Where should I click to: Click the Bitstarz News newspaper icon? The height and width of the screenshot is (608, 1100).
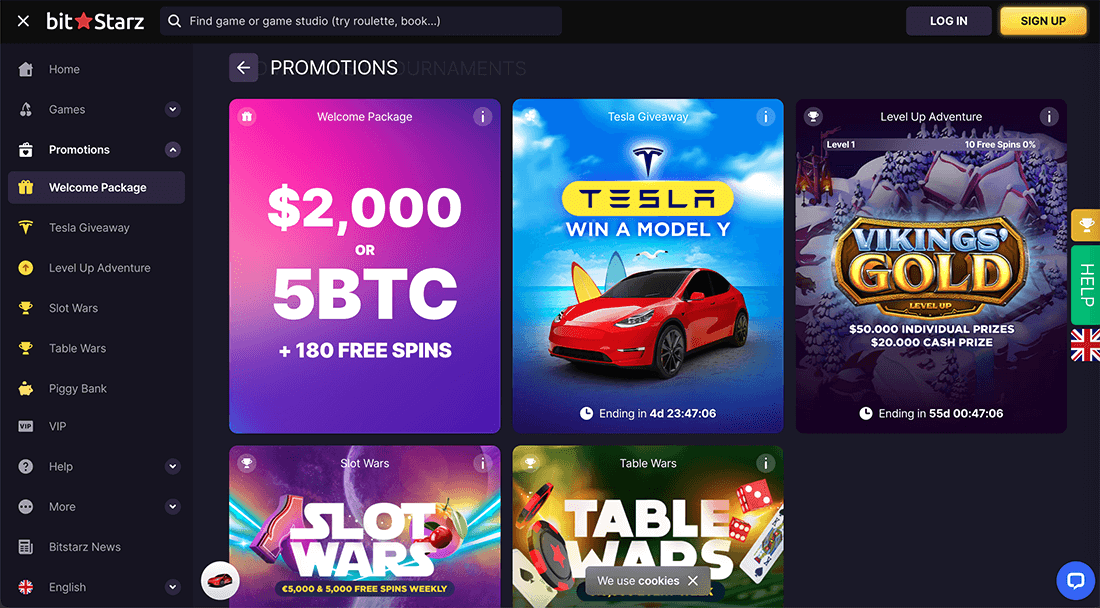(28, 546)
